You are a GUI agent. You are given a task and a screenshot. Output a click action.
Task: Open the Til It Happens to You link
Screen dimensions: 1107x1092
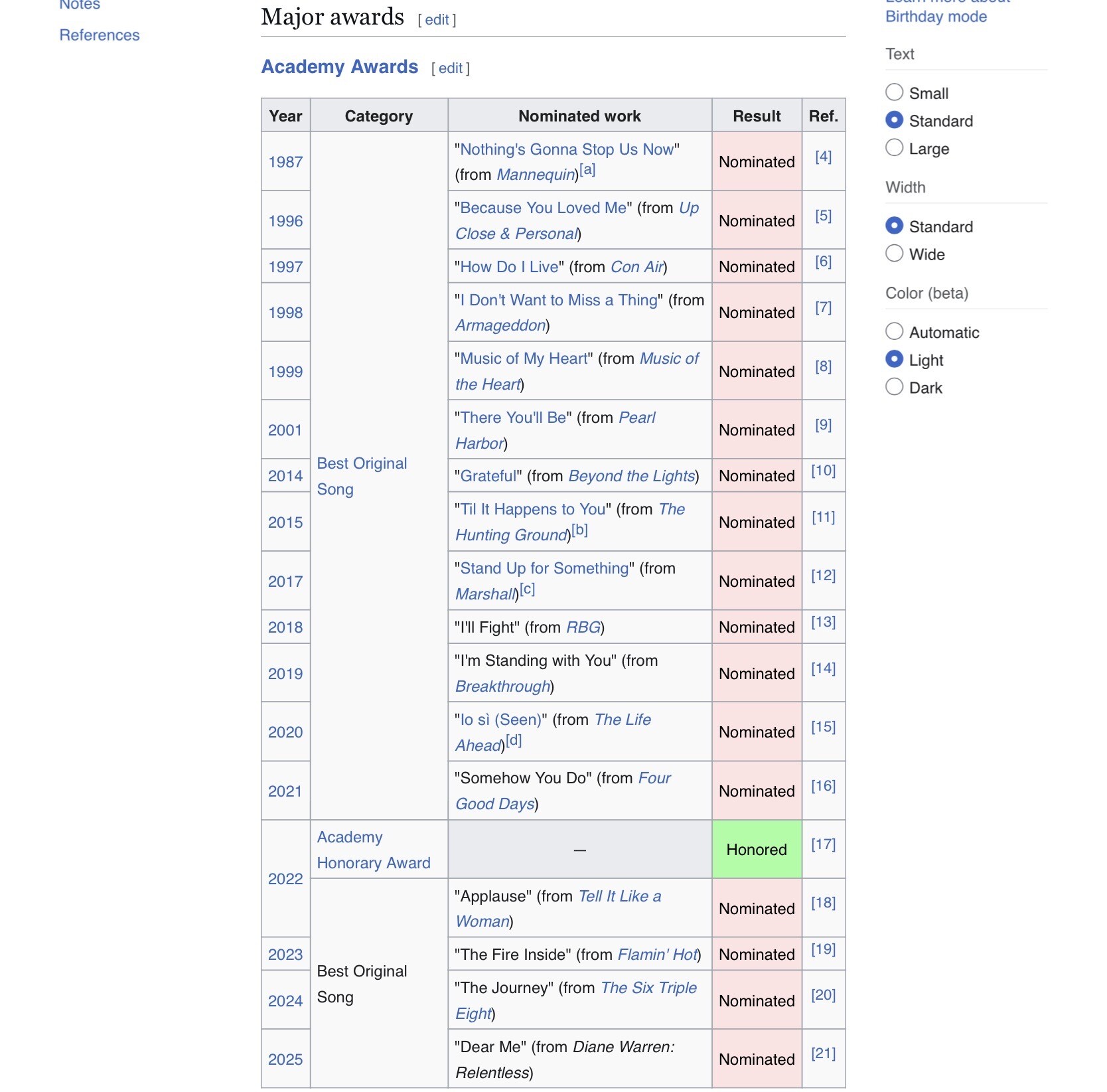click(533, 509)
